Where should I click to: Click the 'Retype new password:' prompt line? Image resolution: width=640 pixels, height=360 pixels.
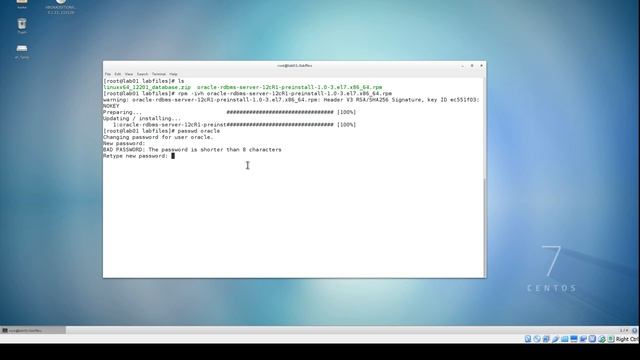(x=139, y=156)
